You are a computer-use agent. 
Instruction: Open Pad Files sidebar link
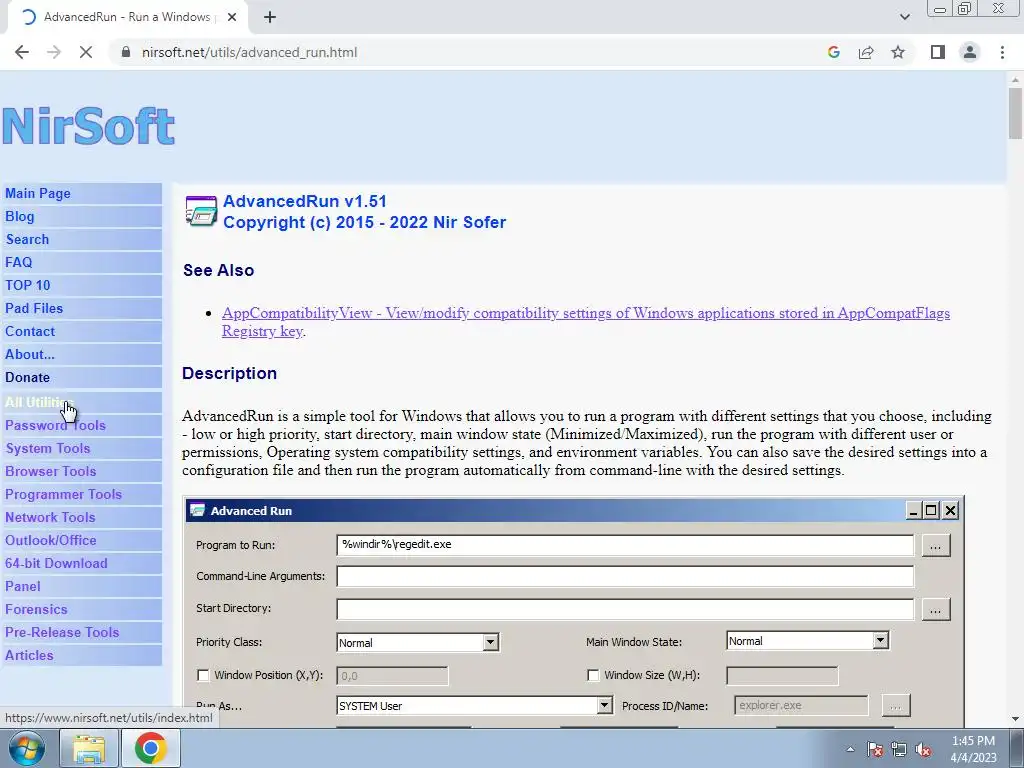[x=34, y=308]
